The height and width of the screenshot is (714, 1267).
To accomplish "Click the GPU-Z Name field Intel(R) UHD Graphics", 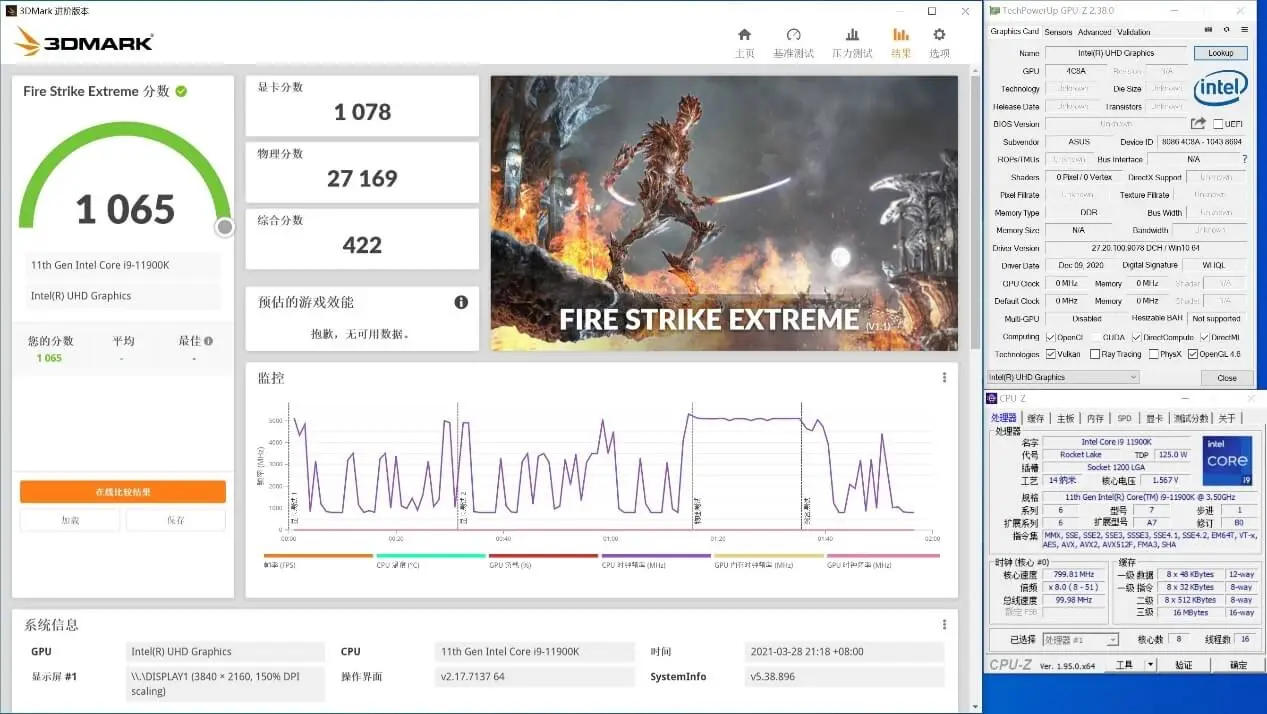I will coord(1116,53).
